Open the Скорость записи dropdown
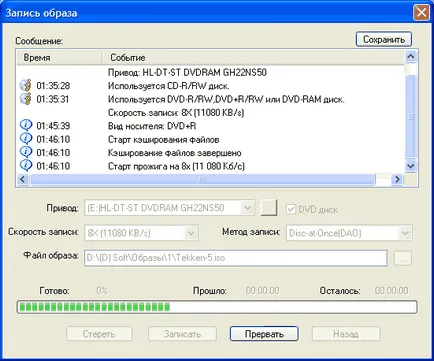Viewport: 434px width, 361px height. tap(191, 233)
